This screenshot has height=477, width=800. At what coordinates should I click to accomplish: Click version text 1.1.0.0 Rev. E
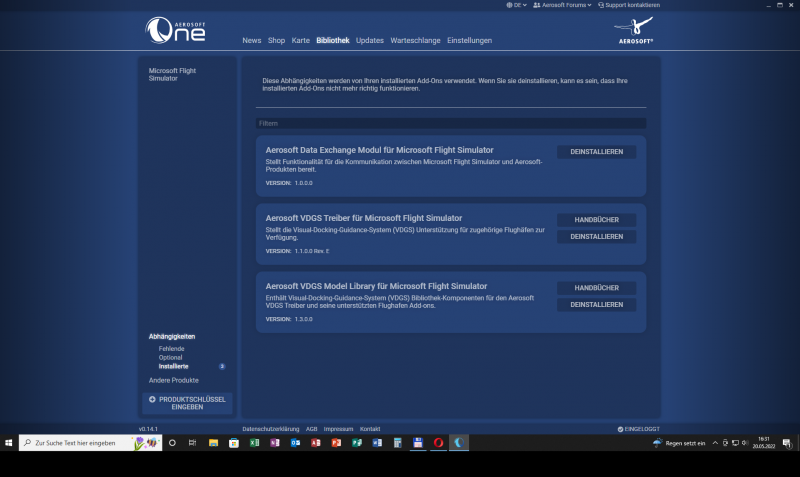(312, 251)
